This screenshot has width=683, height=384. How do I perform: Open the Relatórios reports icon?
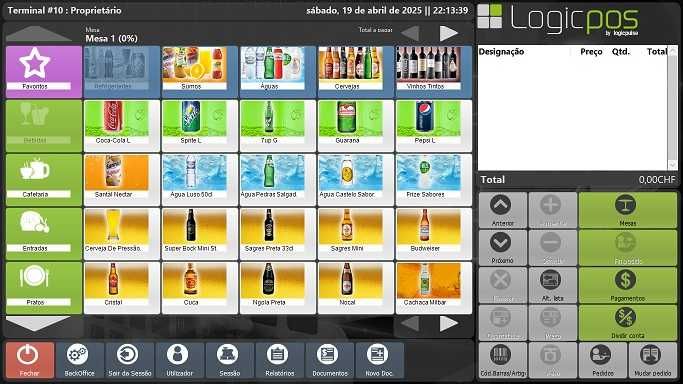coord(279,360)
